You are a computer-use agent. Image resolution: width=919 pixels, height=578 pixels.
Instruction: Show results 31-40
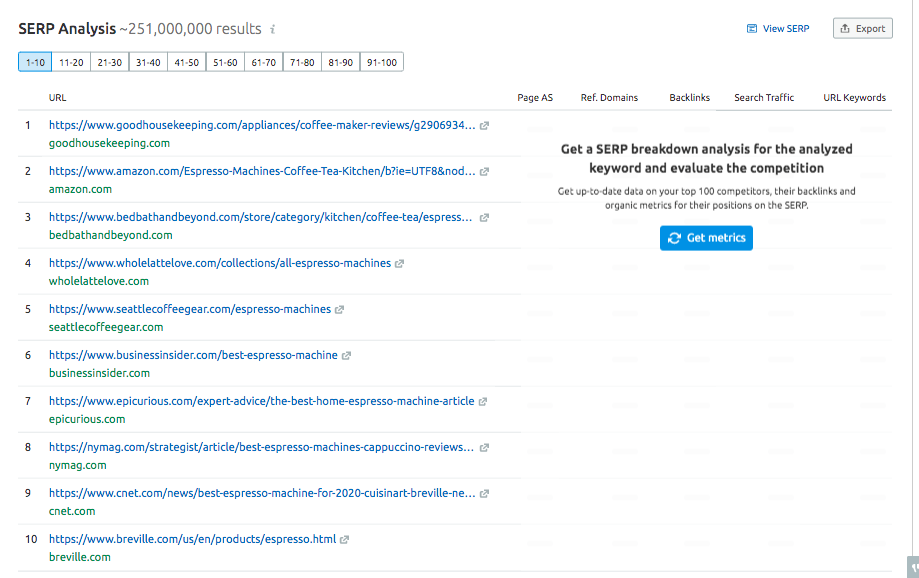(x=148, y=62)
